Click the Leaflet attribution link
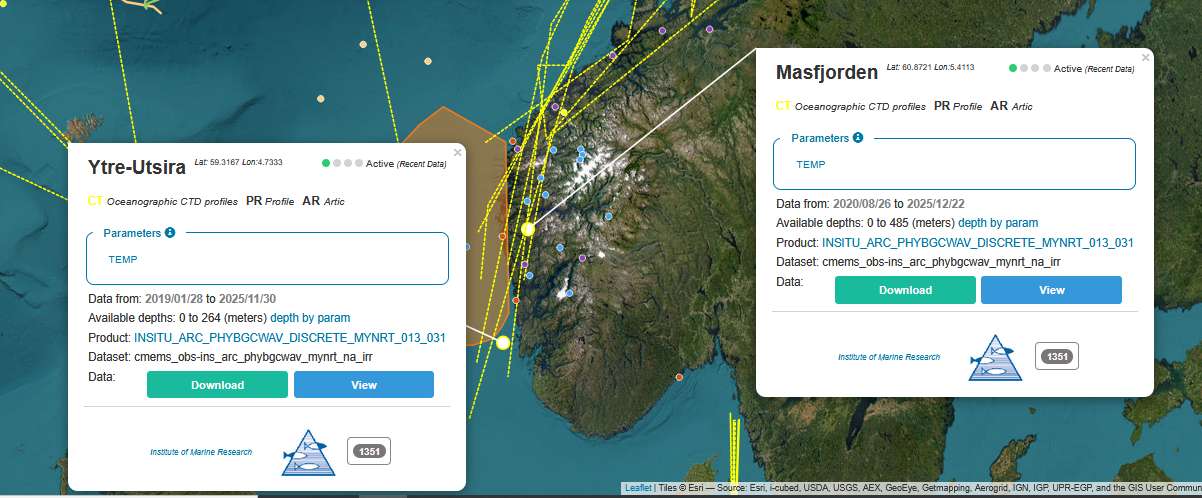 pyautogui.click(x=637, y=488)
